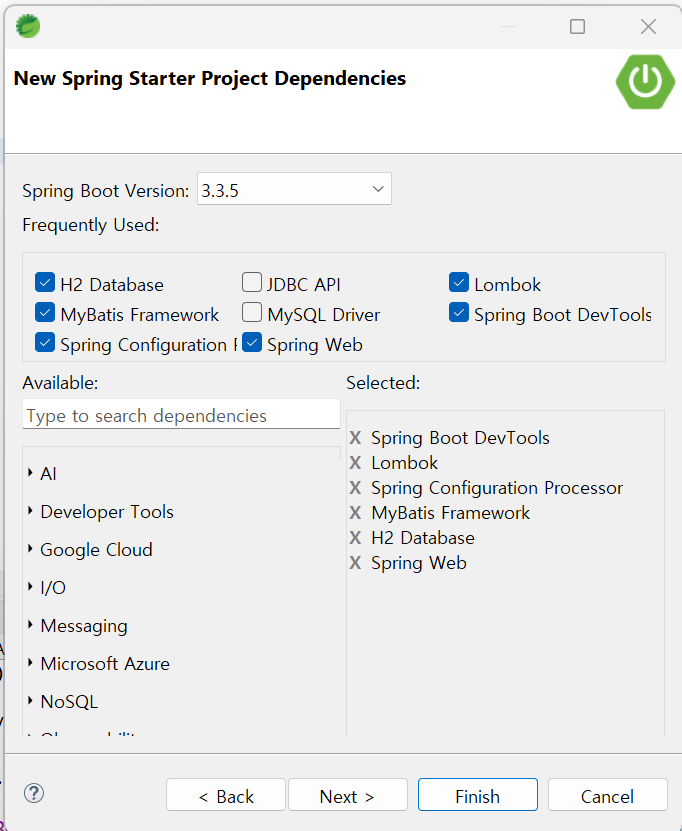Screen dimensions: 682x831
Task: Expand the NoSQL tree node
Action: (32, 702)
